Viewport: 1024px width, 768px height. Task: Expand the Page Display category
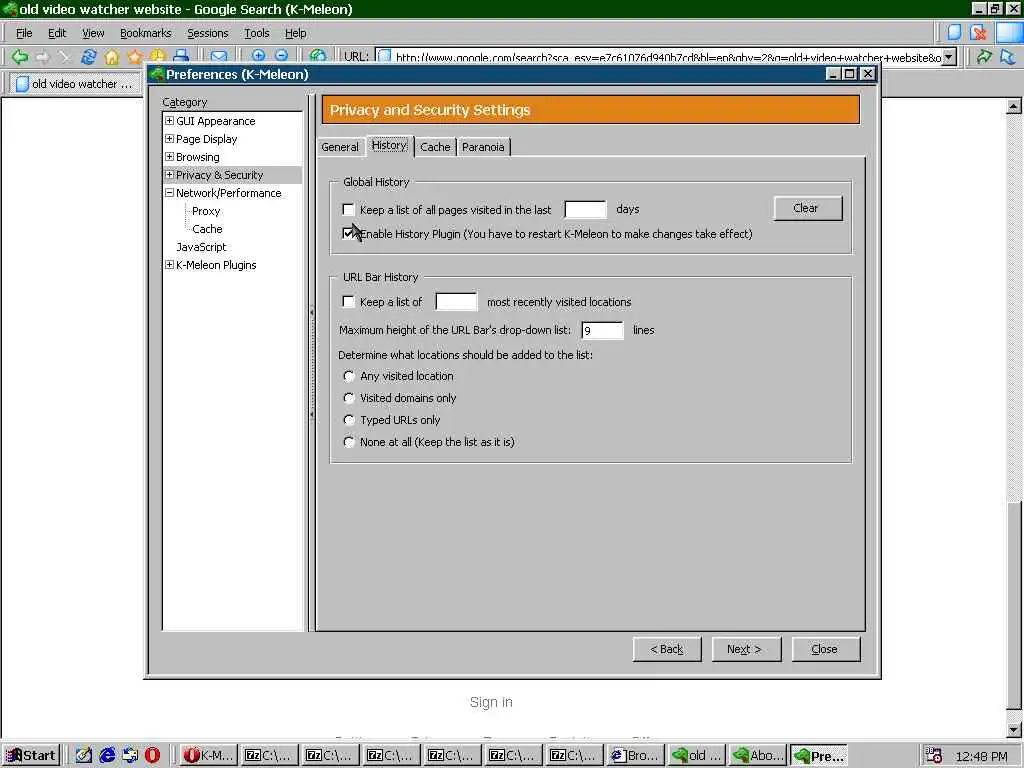(x=169, y=138)
